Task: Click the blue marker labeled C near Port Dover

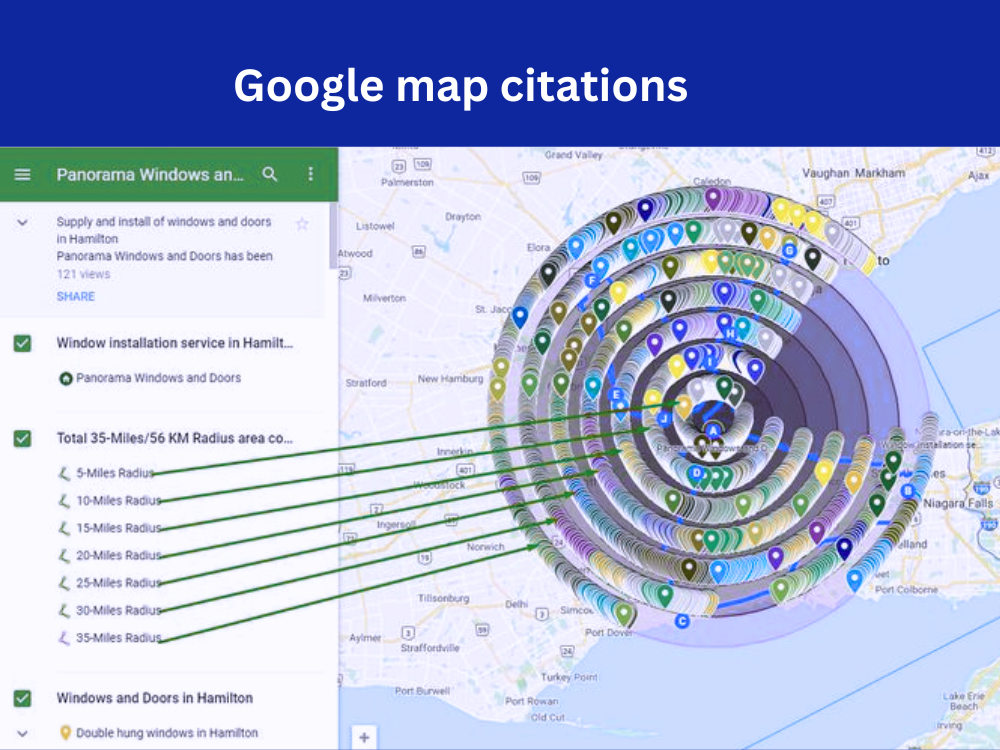Action: (682, 621)
